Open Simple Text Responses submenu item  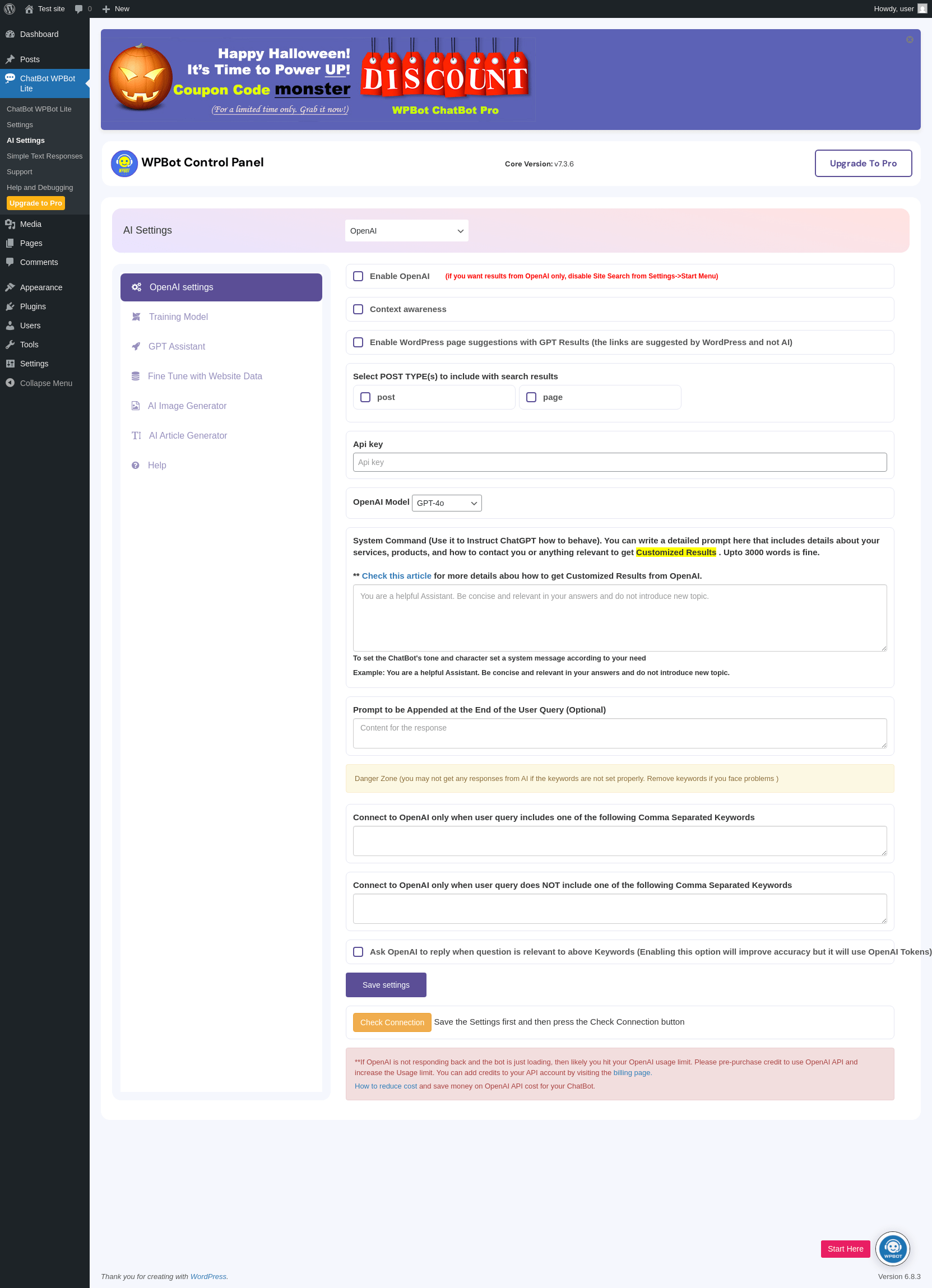[x=45, y=156]
